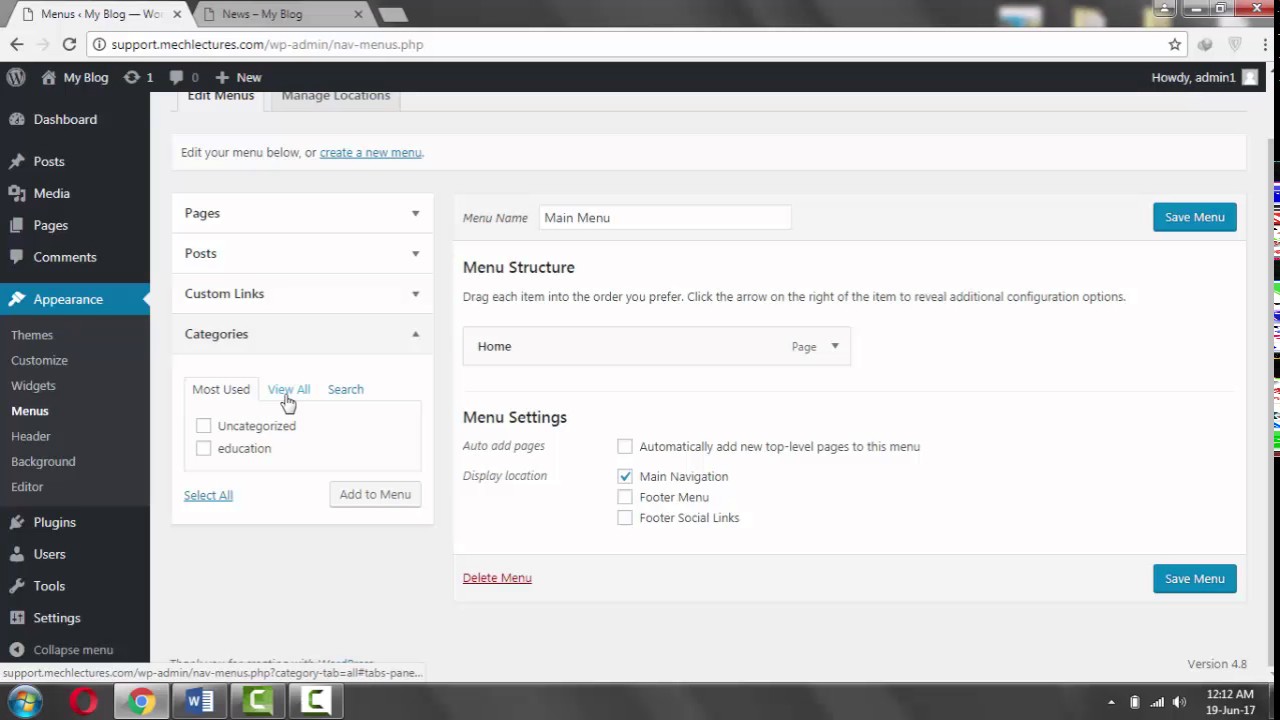Viewport: 1280px width, 720px height.
Task: Click the Posts pin icon in sidebar
Action: (x=17, y=161)
